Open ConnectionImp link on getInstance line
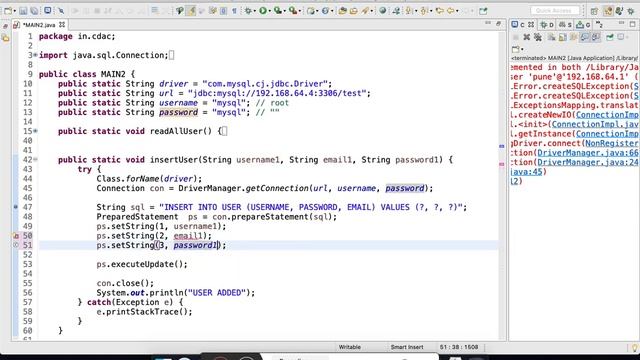640x360 pixels. pos(608,134)
